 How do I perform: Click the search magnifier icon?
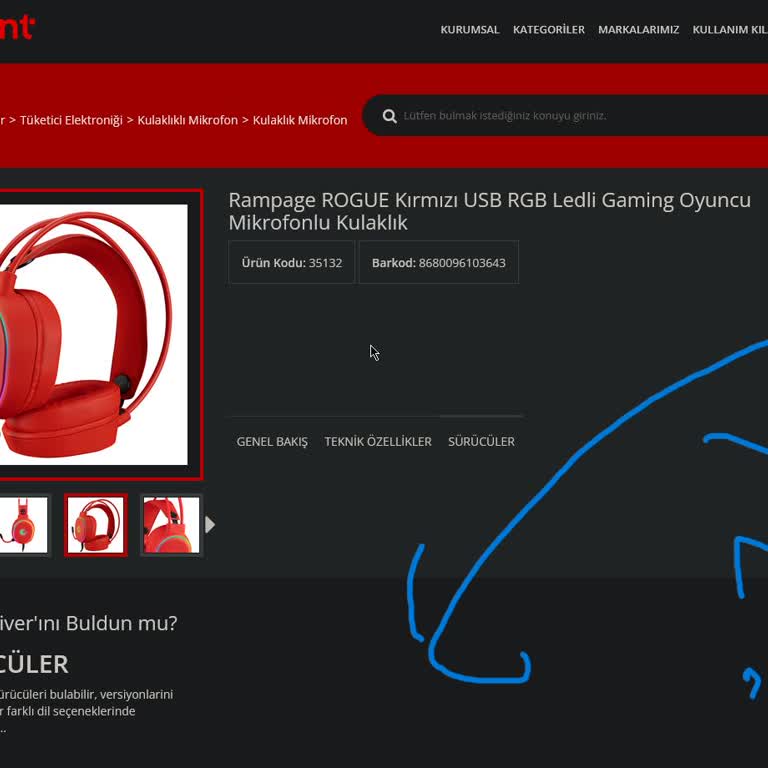pos(389,116)
